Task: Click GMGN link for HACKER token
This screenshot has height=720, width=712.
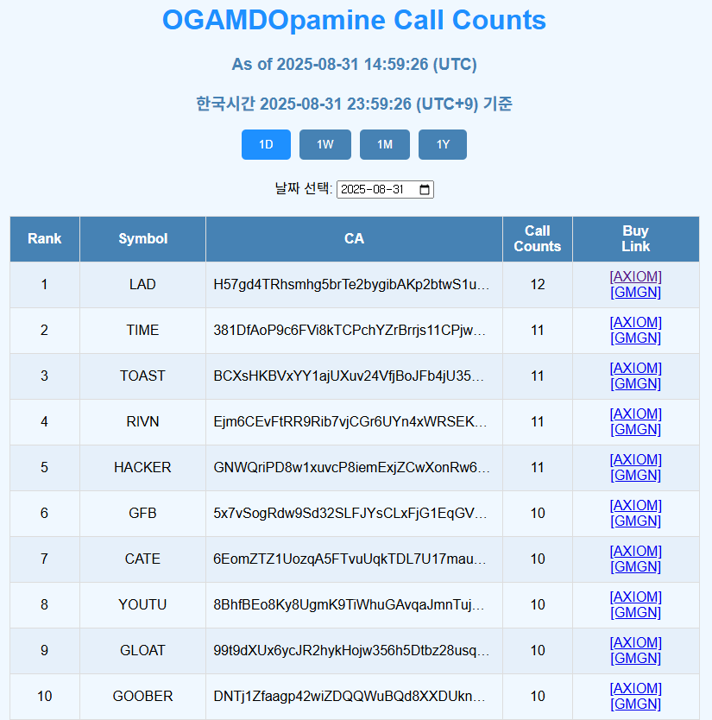Action: [x=635, y=476]
